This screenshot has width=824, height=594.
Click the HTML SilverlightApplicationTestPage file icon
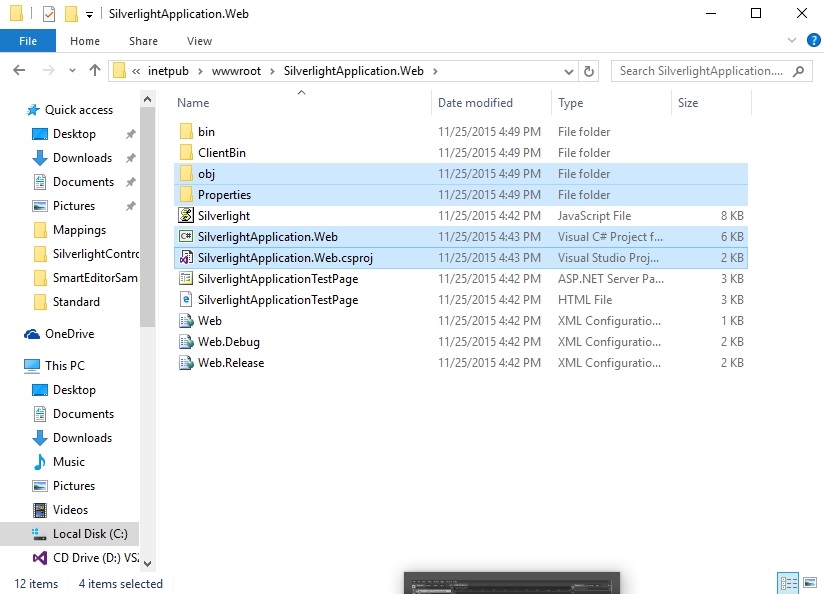(185, 300)
